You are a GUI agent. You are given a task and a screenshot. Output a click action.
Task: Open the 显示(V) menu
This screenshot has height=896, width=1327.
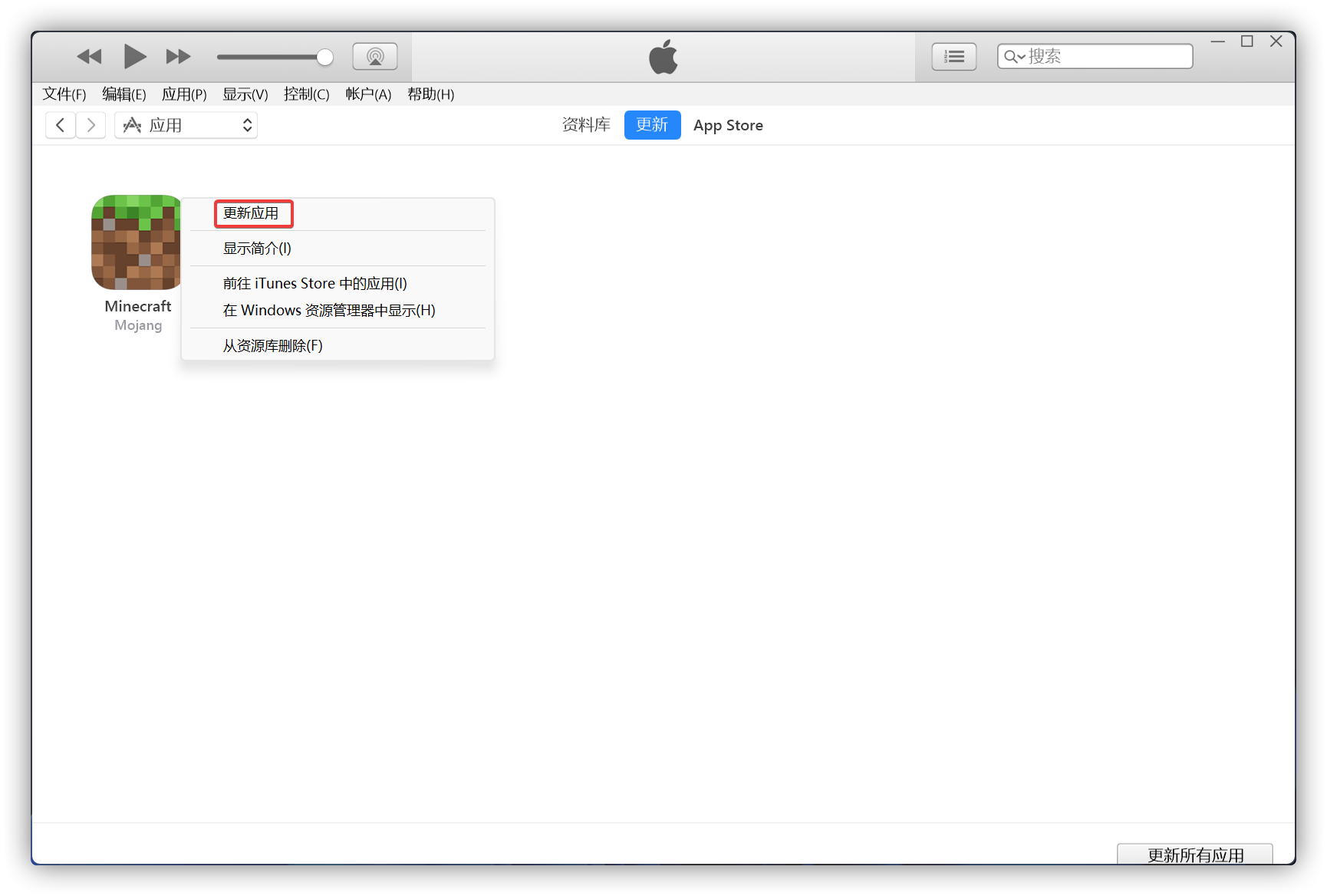[245, 94]
